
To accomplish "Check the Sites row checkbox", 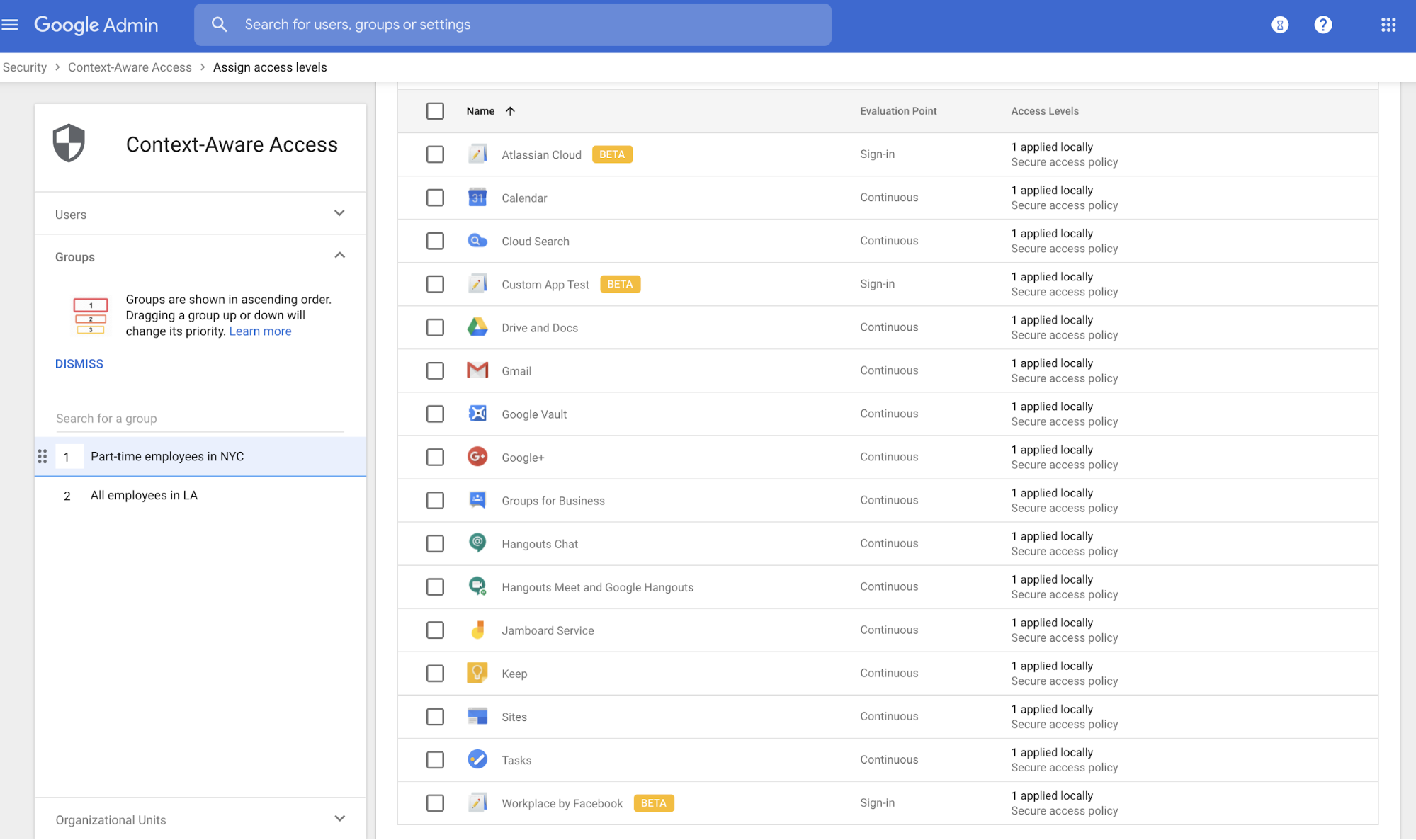I will (435, 716).
